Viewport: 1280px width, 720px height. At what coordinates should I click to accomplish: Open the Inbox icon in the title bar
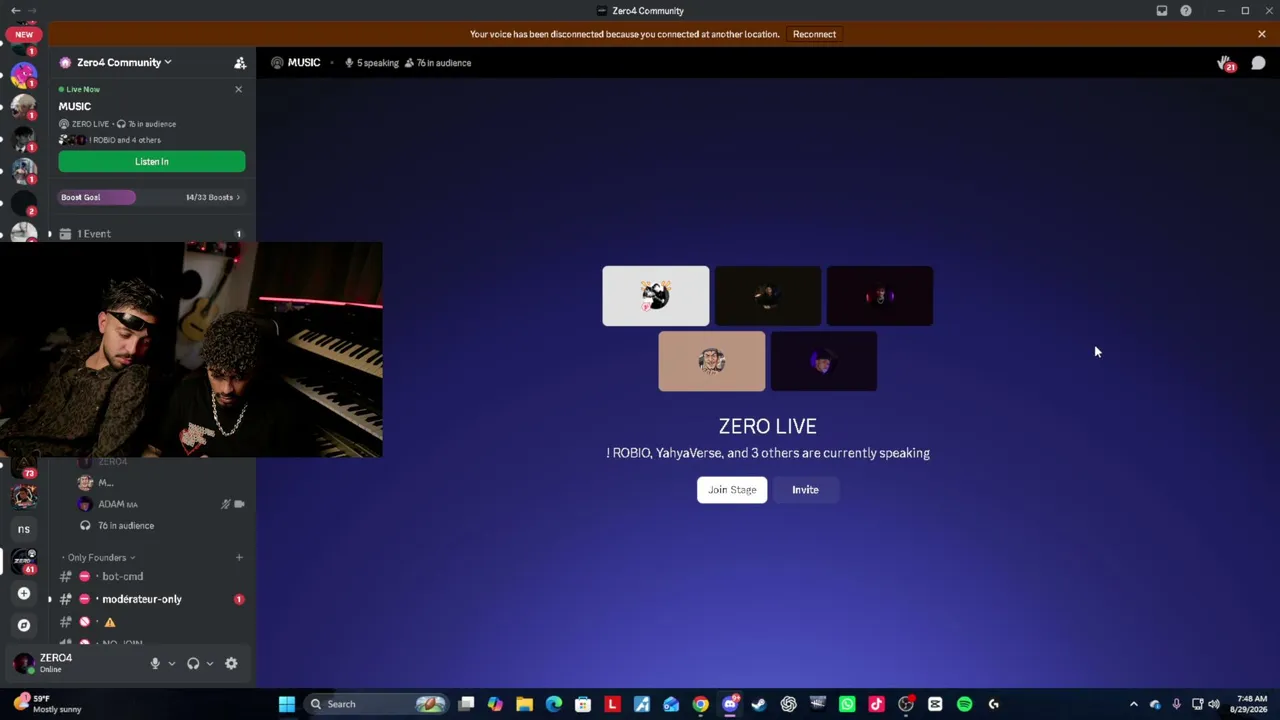click(x=1162, y=11)
